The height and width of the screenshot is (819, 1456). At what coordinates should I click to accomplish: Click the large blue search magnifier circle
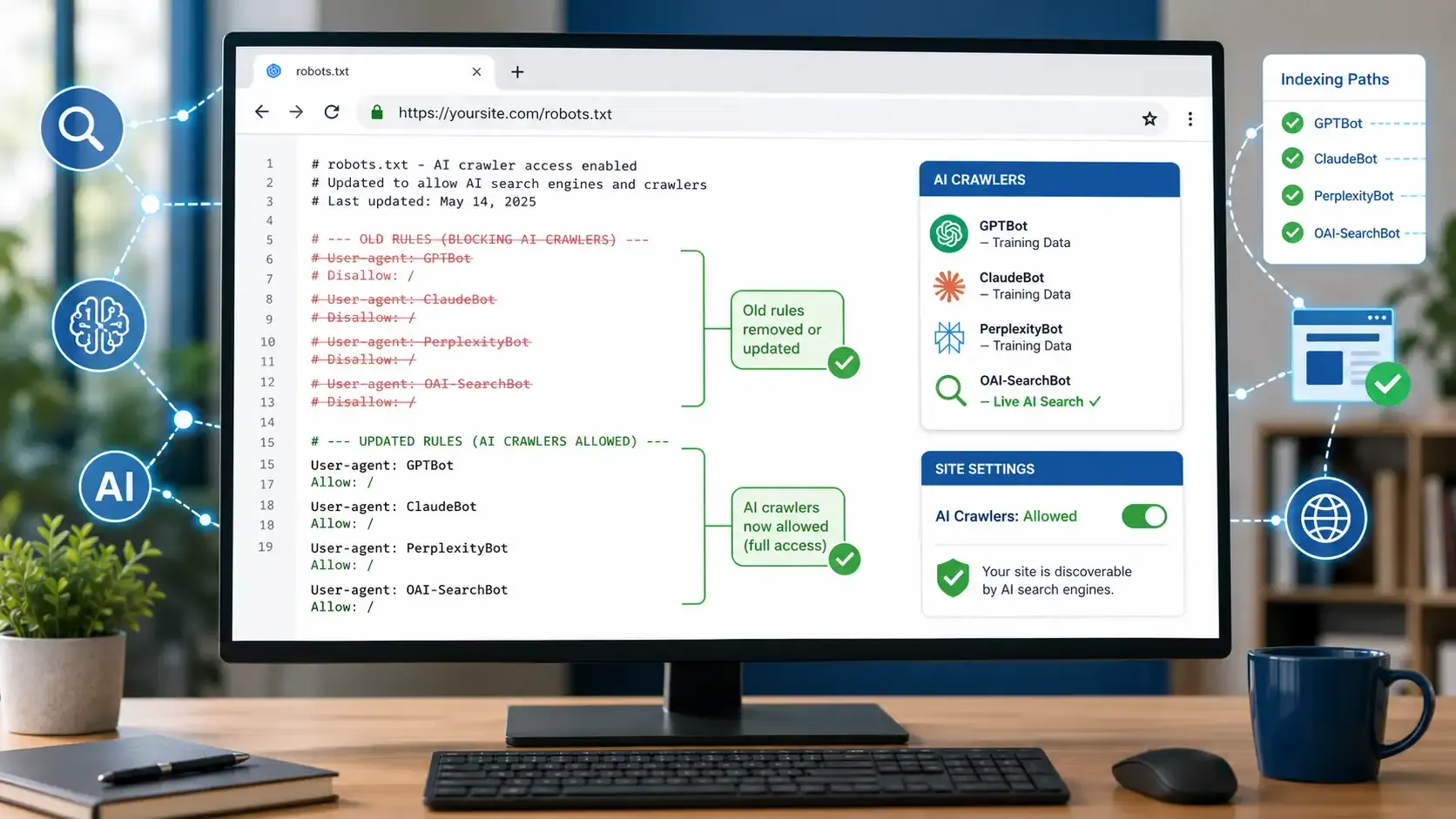coord(82,129)
